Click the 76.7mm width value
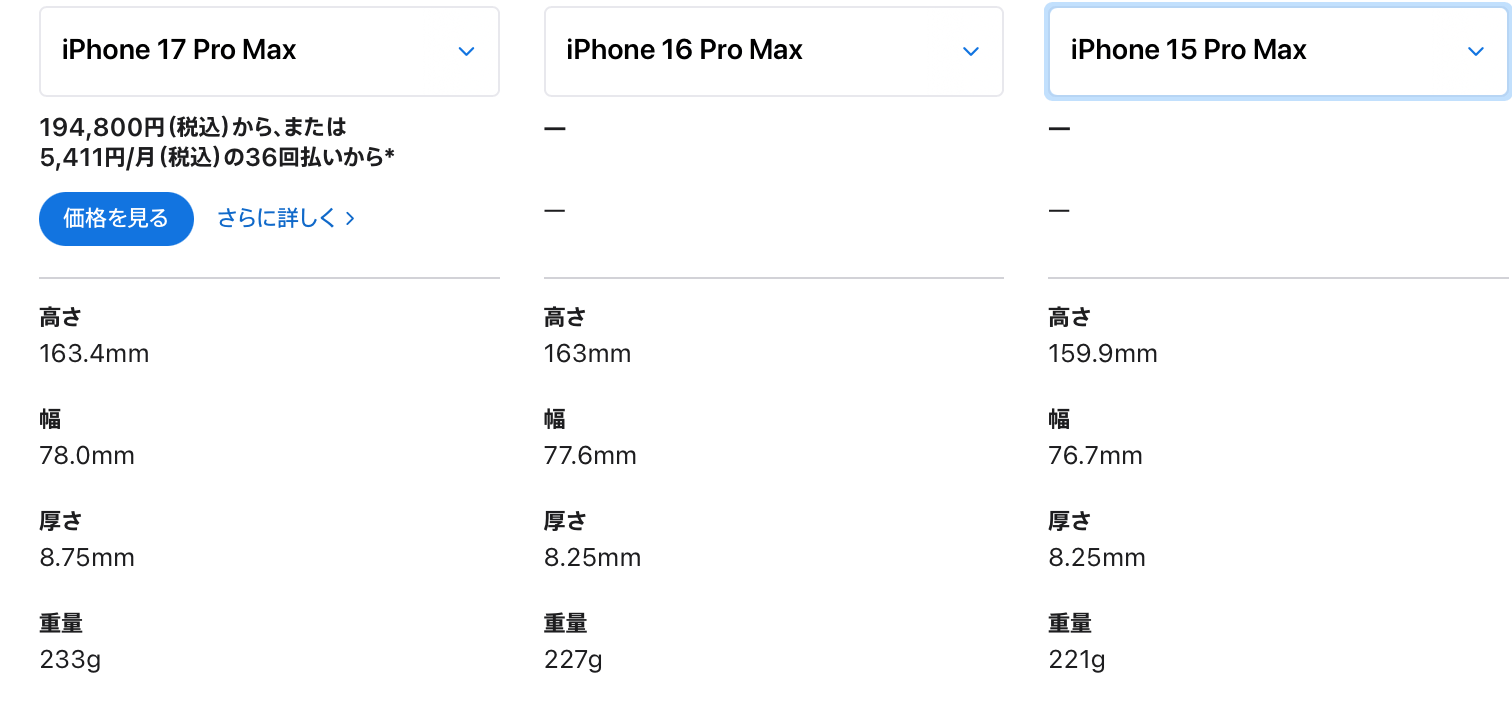The width and height of the screenshot is (1512, 716). click(x=1095, y=456)
